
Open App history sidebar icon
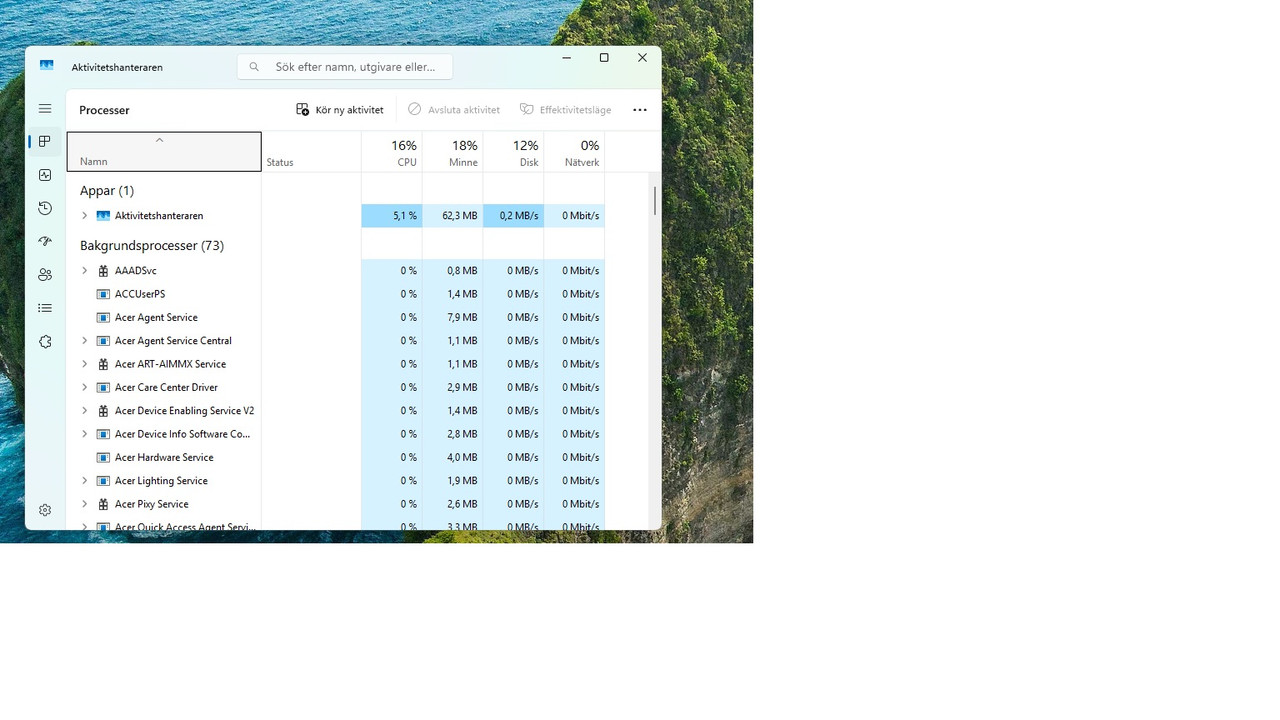[x=45, y=208]
